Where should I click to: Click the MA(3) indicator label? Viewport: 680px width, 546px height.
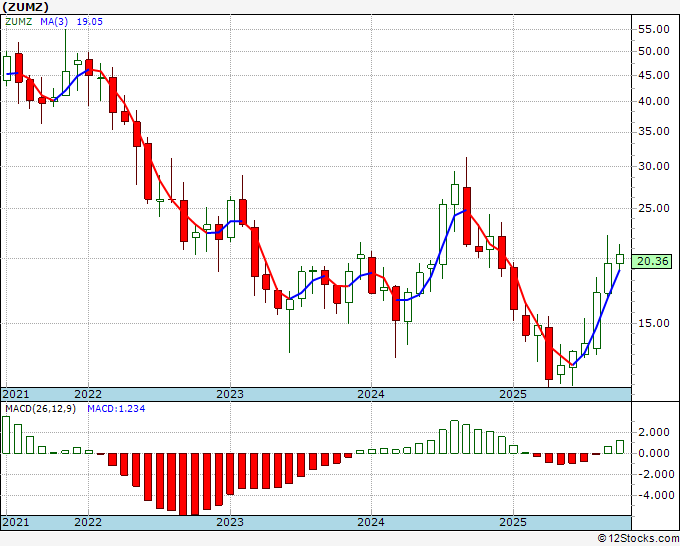tap(54, 21)
